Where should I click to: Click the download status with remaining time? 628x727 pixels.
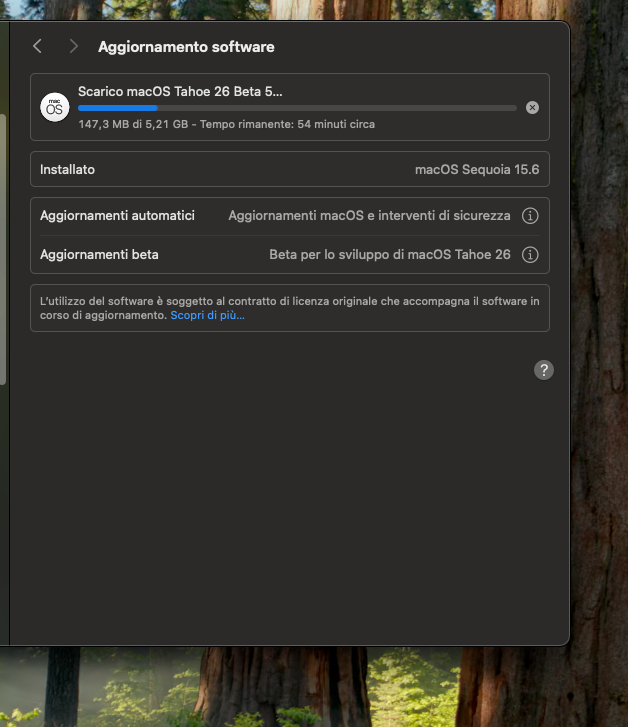coord(226,124)
